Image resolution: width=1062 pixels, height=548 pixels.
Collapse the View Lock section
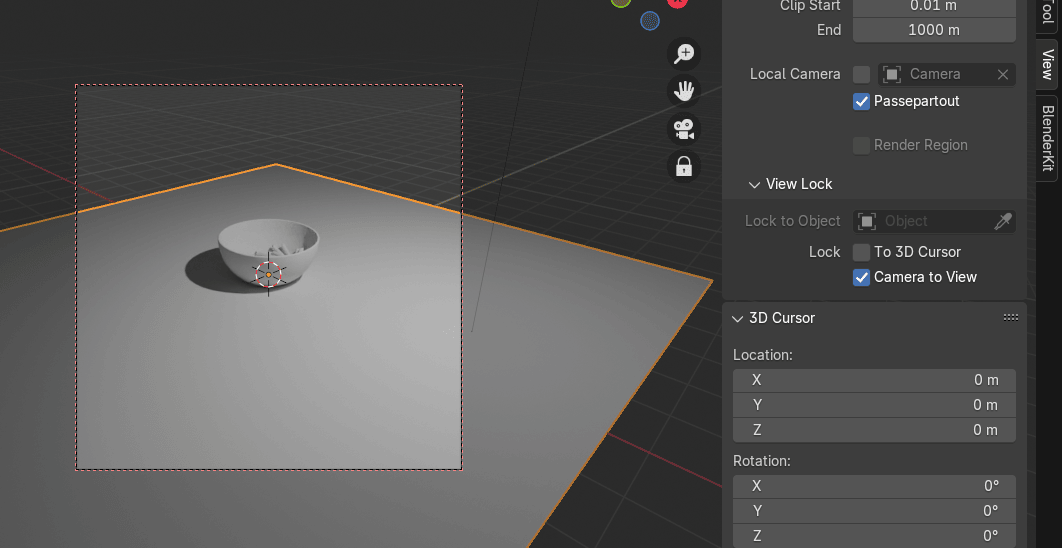tap(754, 184)
